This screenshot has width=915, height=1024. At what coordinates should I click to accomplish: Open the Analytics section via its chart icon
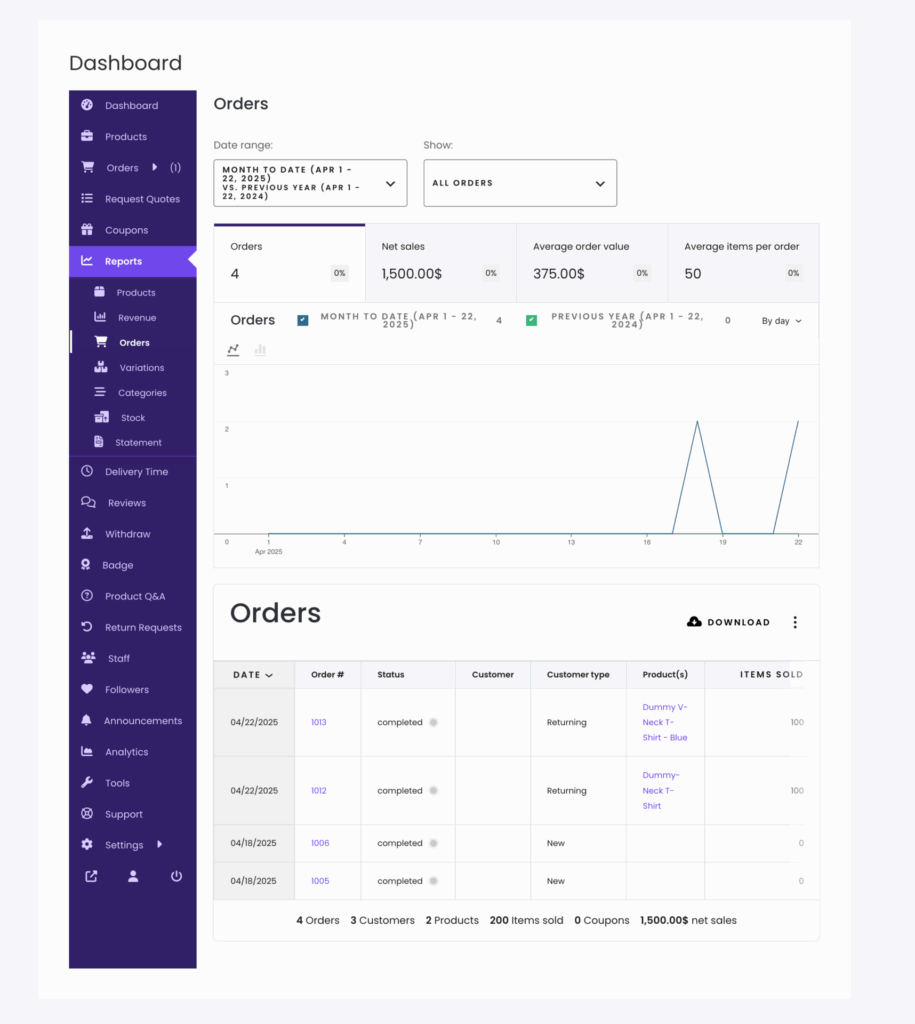pos(90,751)
